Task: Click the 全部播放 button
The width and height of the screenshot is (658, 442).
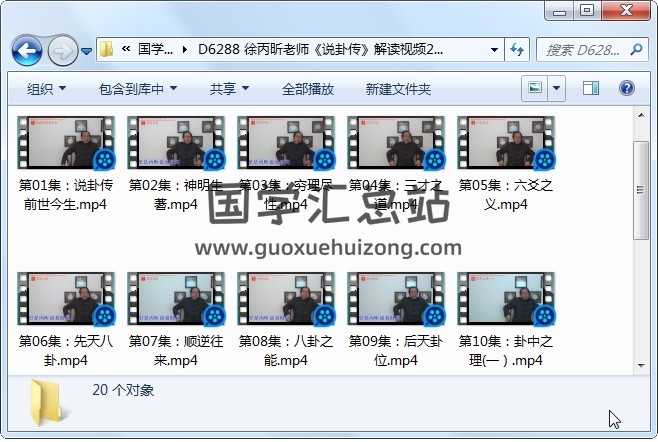Action: click(x=307, y=89)
